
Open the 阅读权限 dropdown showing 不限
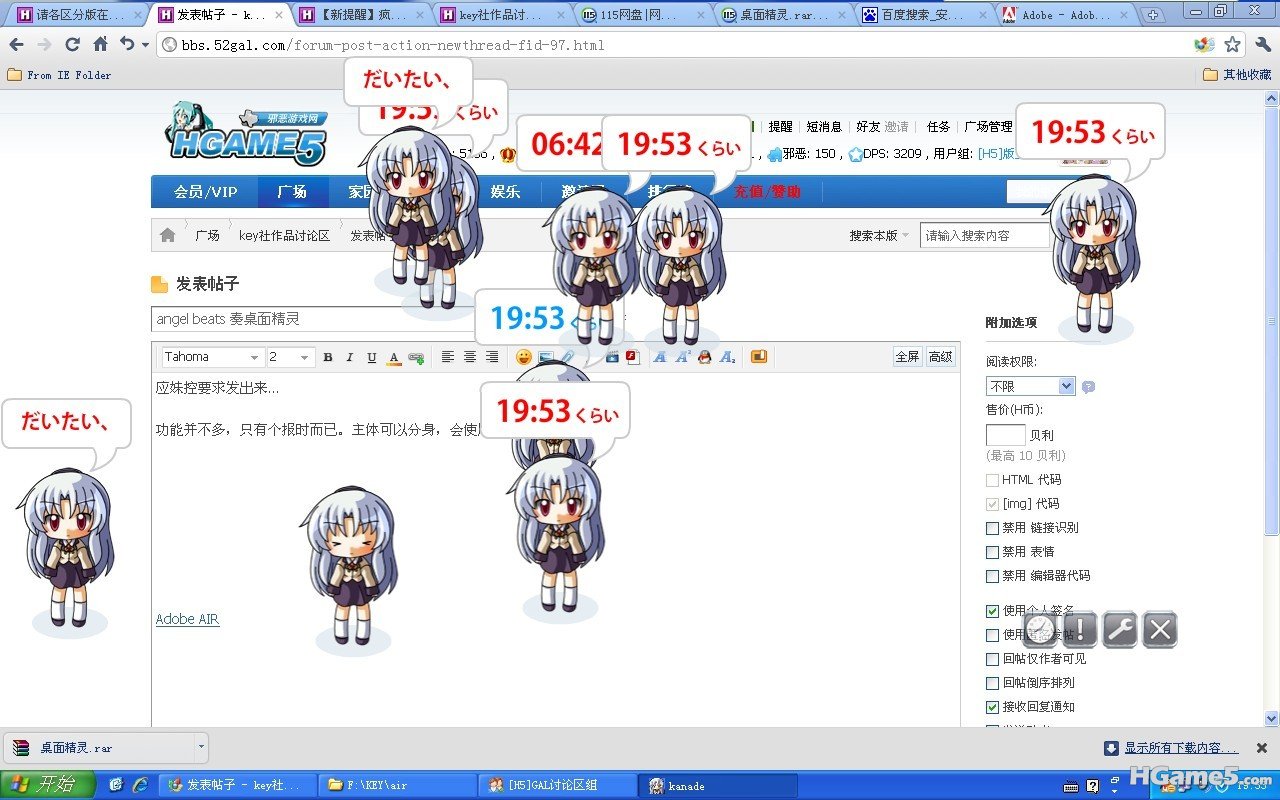[1030, 386]
